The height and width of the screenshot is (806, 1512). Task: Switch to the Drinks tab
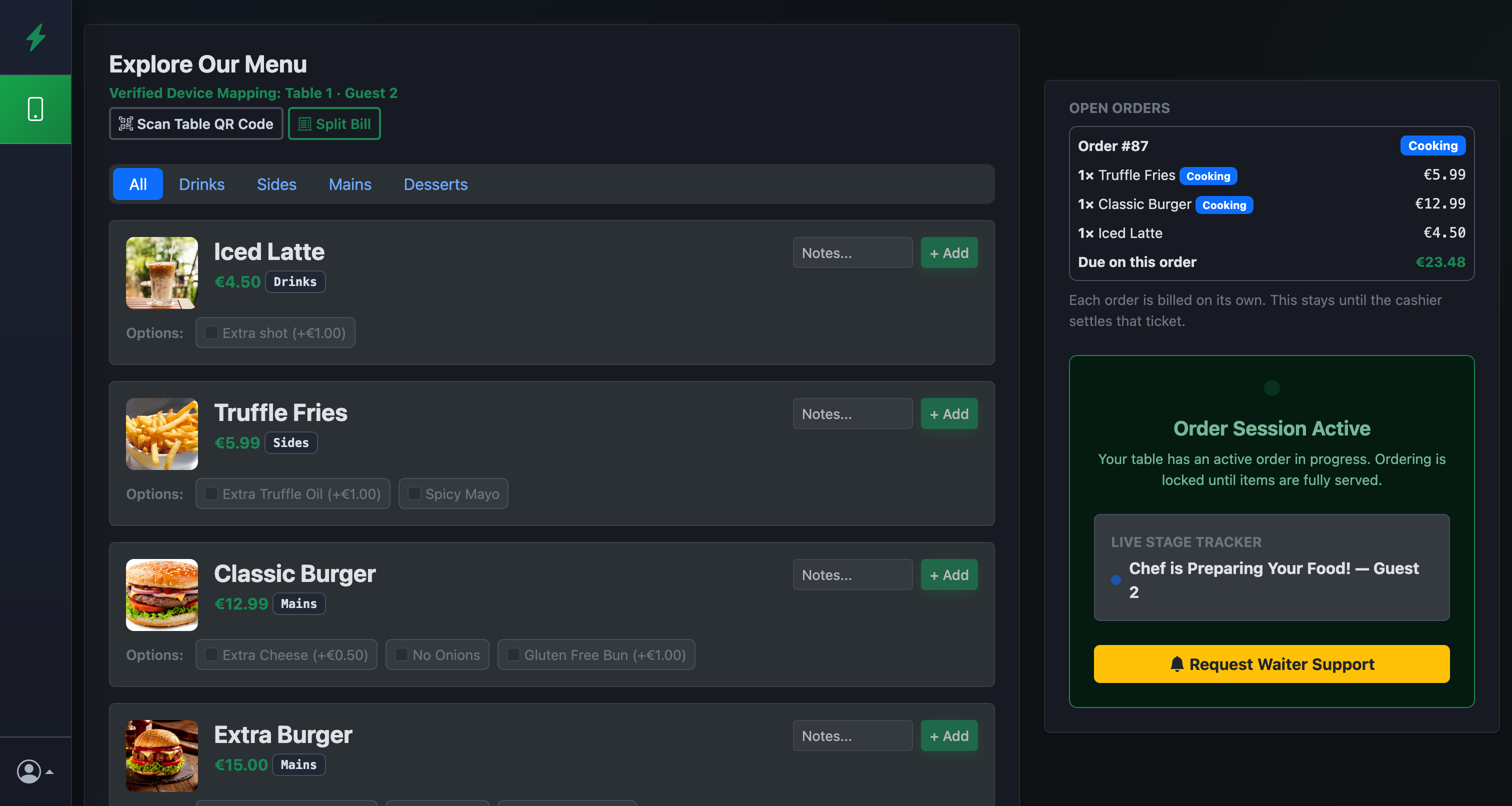click(x=202, y=184)
